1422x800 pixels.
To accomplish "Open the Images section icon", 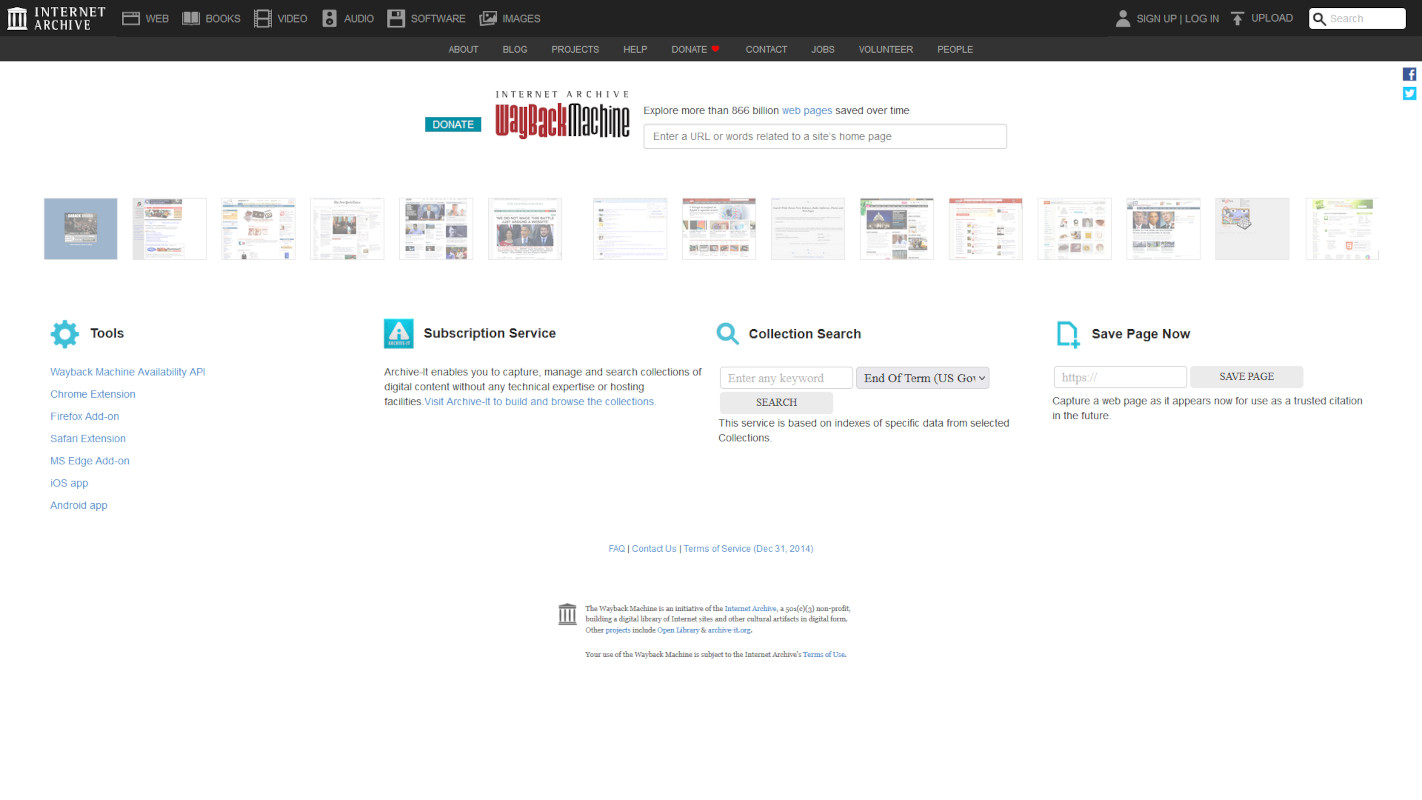I will (488, 18).
